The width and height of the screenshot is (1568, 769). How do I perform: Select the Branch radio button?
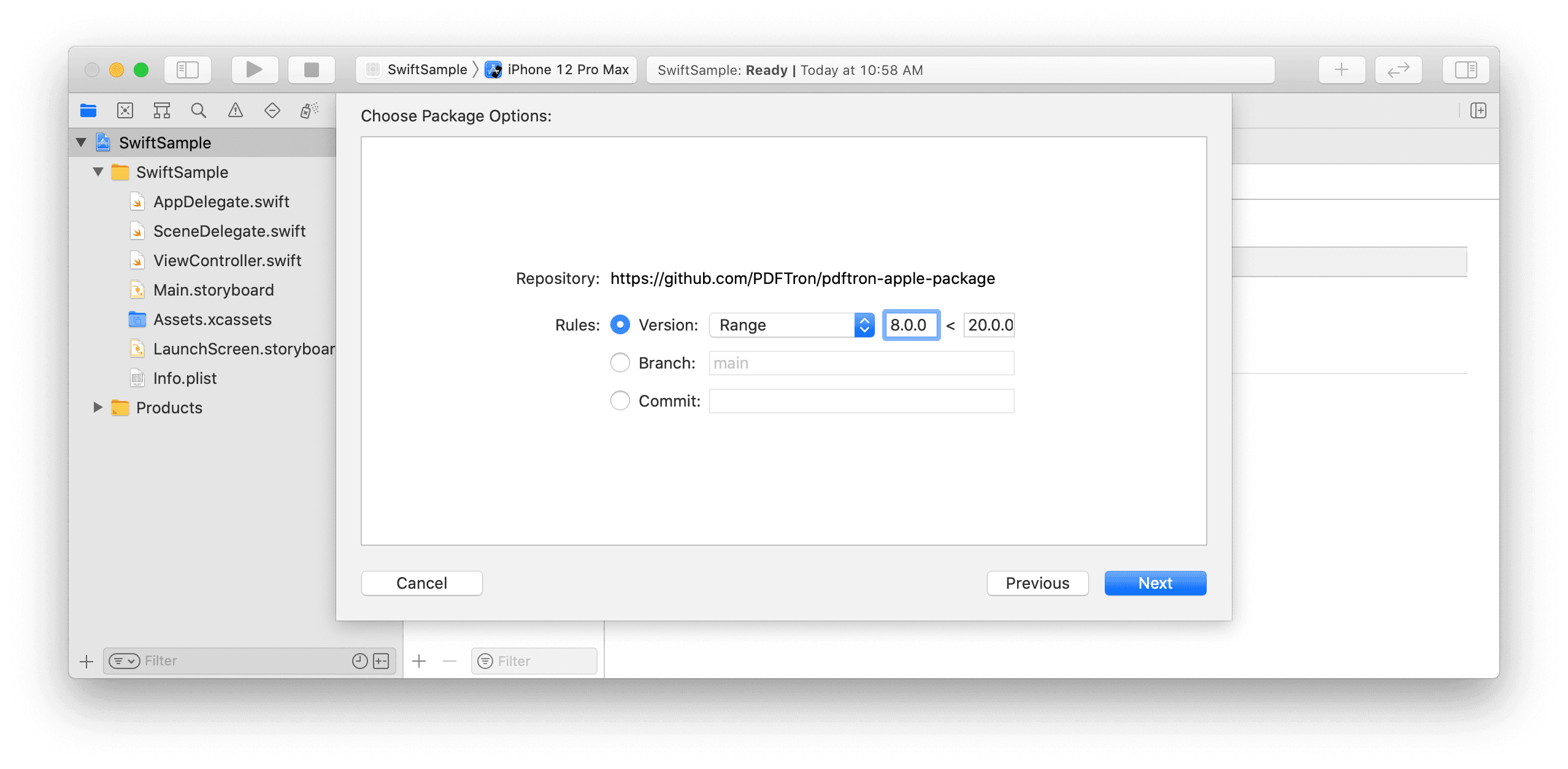[620, 362]
